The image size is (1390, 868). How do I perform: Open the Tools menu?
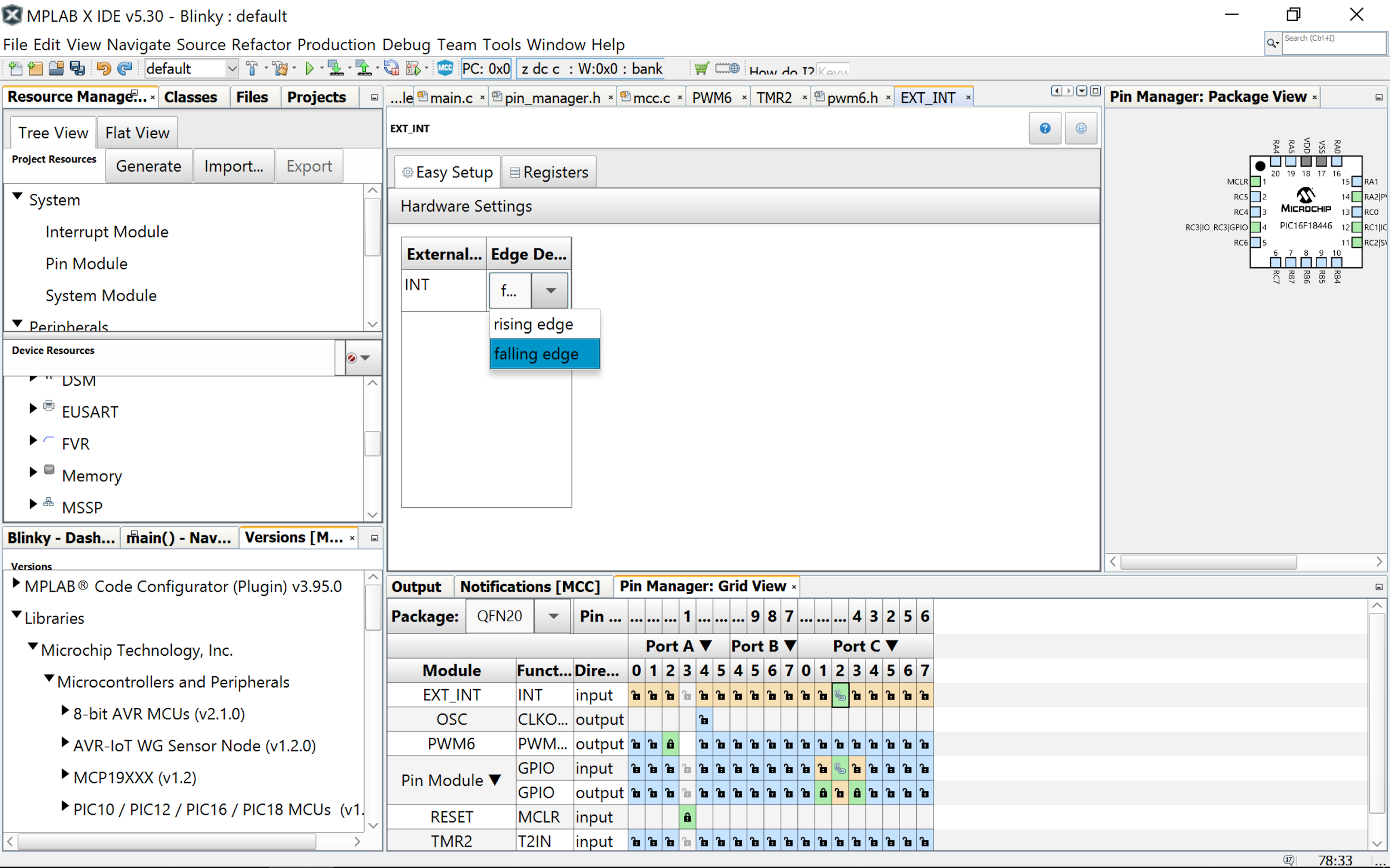pyautogui.click(x=502, y=44)
